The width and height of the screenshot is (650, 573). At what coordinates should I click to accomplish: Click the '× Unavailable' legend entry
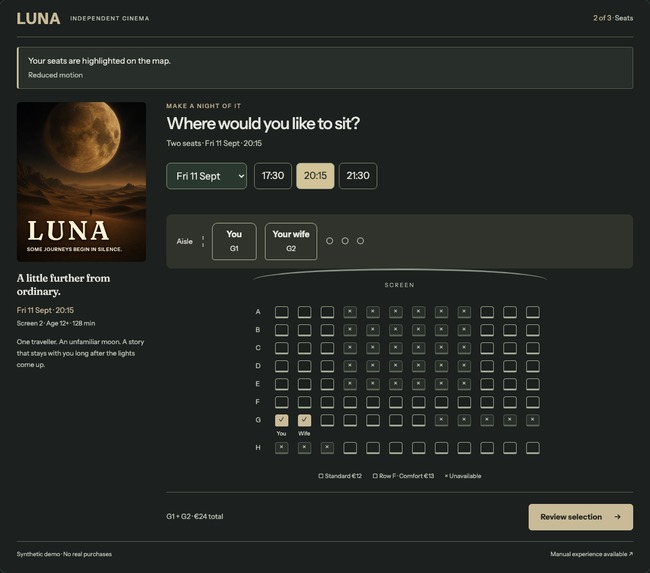(x=463, y=476)
